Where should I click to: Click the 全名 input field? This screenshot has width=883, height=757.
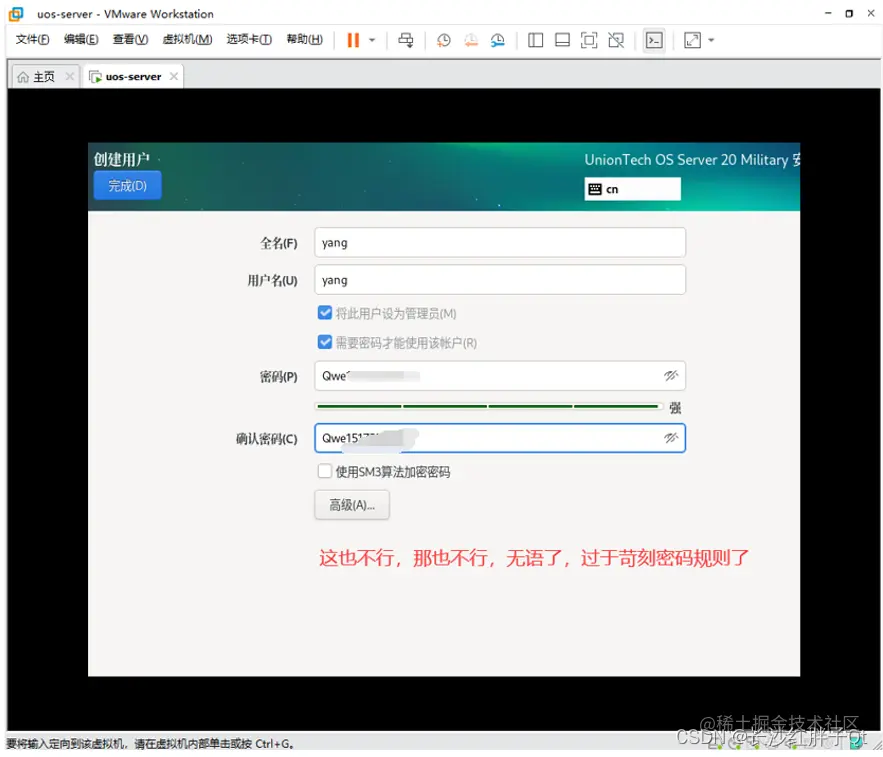point(499,242)
